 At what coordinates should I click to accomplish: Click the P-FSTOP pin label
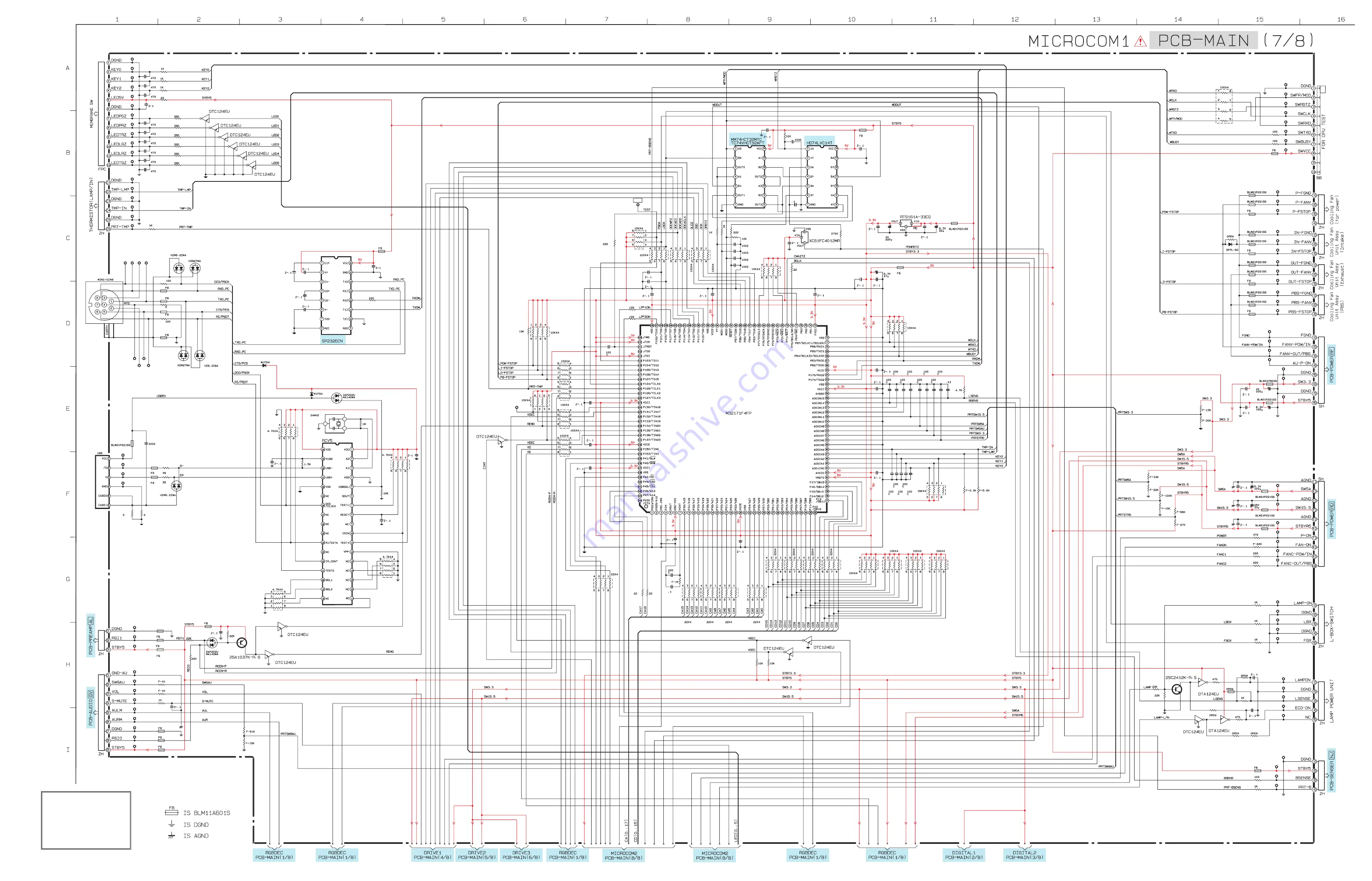click(1301, 212)
